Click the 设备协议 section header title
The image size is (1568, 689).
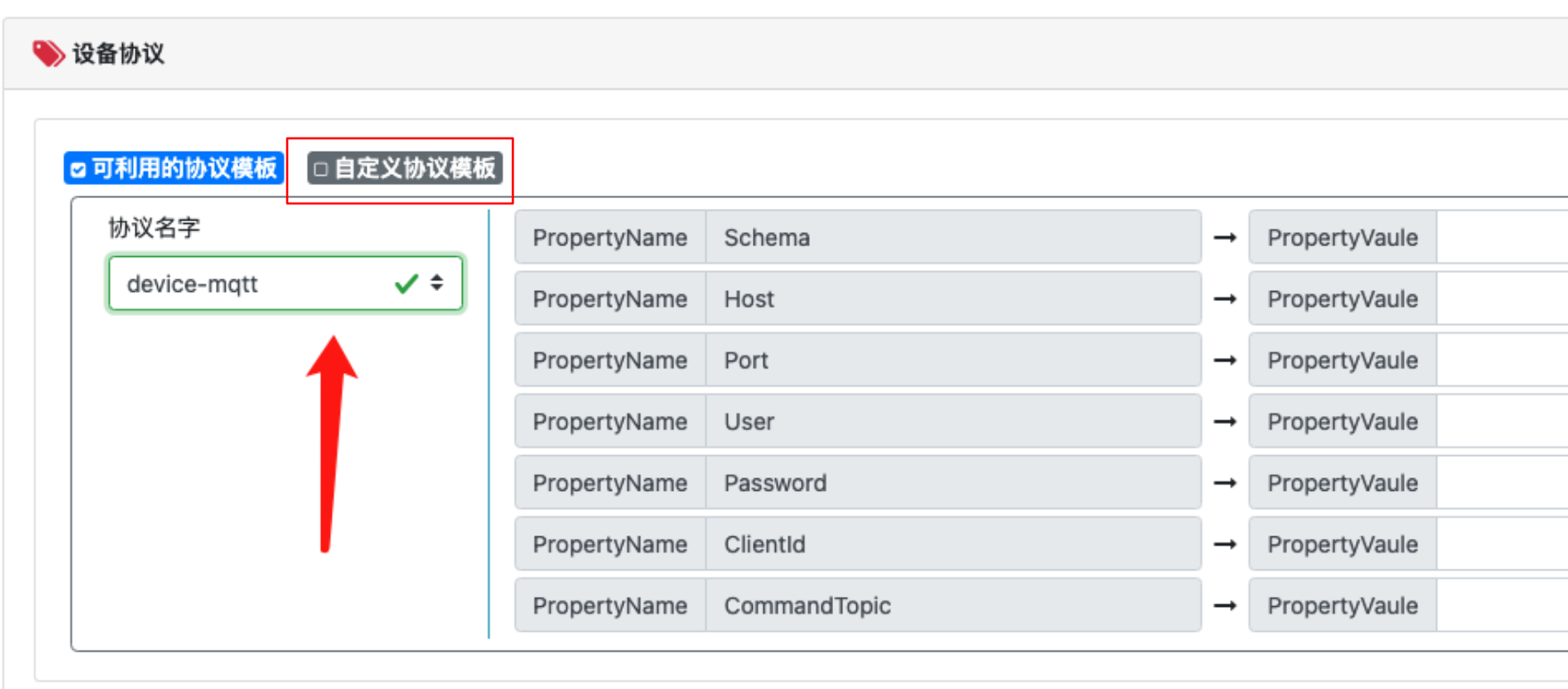point(119,54)
